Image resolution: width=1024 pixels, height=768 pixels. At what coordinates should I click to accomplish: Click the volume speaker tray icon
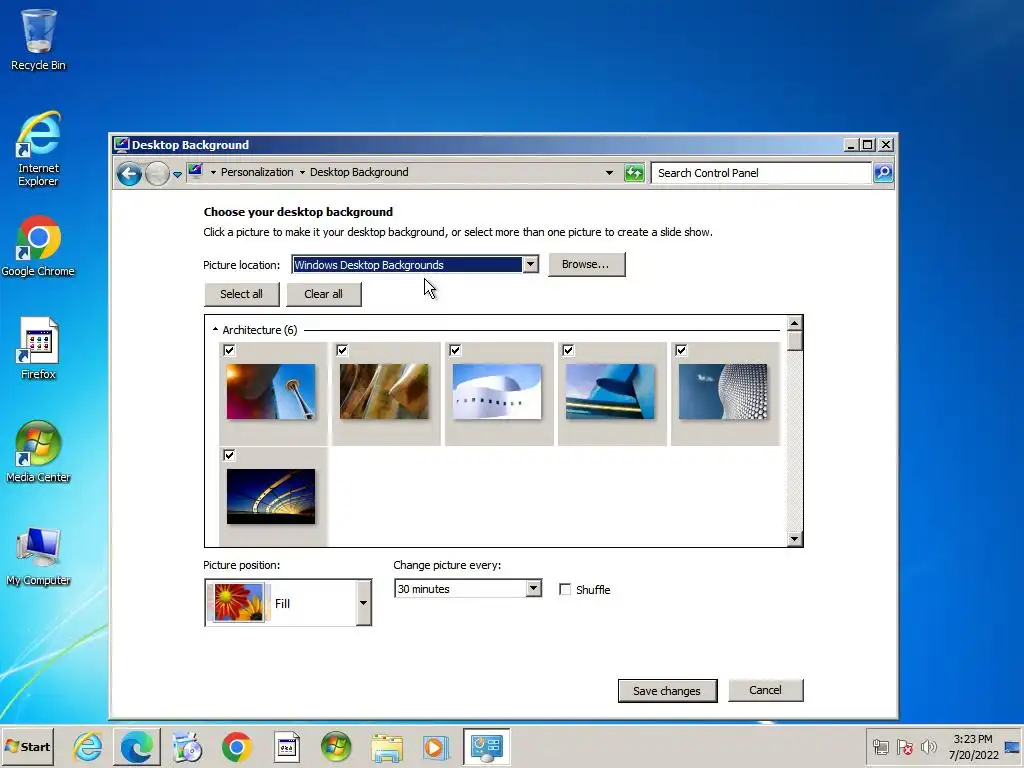pos(929,747)
